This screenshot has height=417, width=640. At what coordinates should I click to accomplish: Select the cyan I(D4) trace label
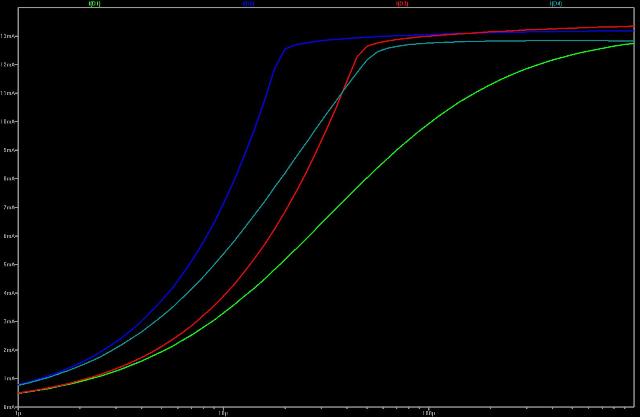555,4
